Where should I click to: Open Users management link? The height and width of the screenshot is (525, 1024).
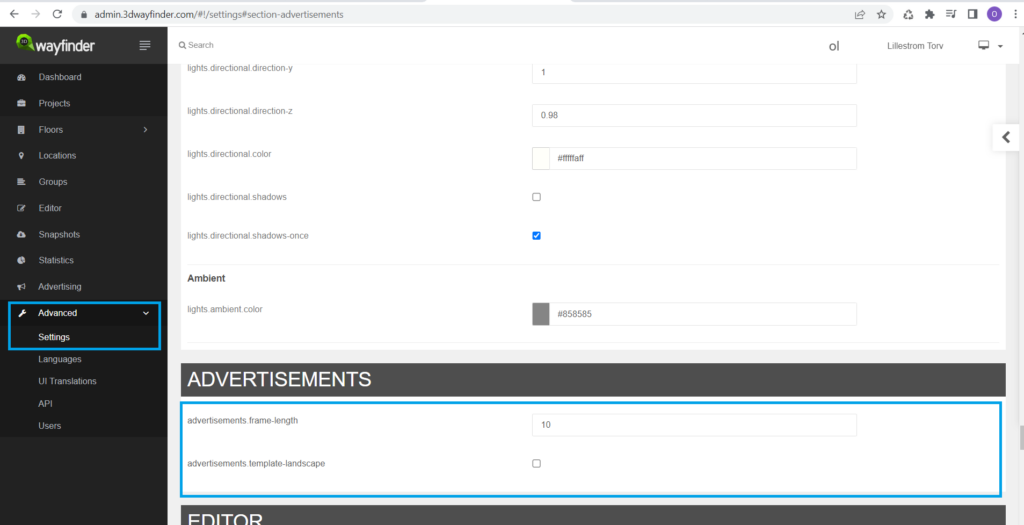point(50,426)
